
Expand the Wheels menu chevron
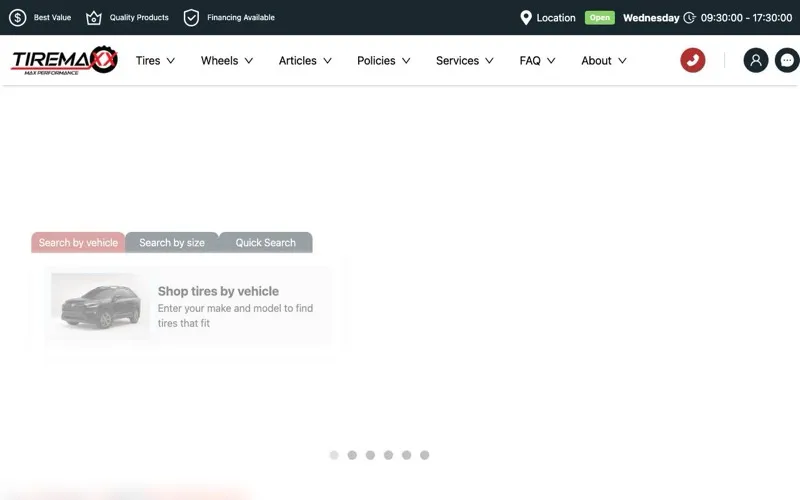pyautogui.click(x=249, y=61)
